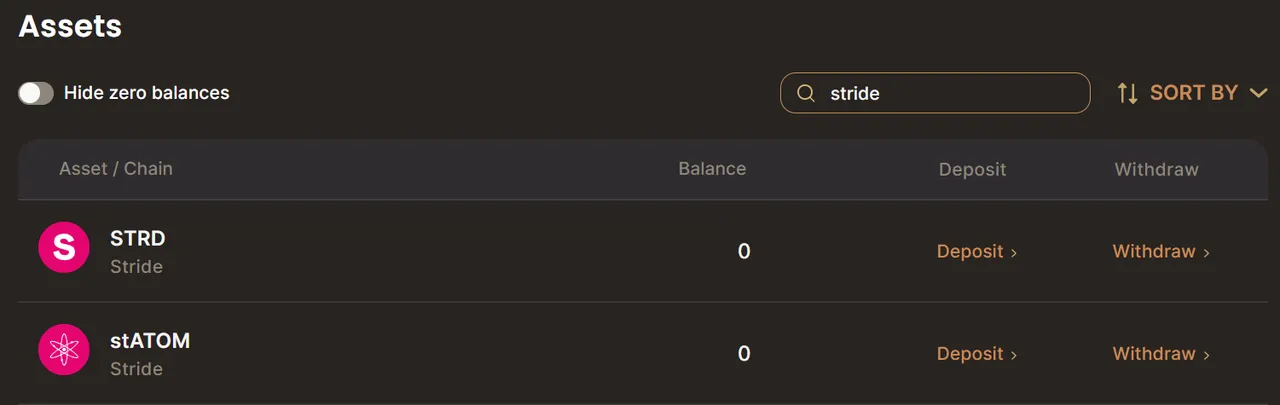Image resolution: width=1280 pixels, height=405 pixels.
Task: Select the stATOM asset name
Action: (150, 341)
